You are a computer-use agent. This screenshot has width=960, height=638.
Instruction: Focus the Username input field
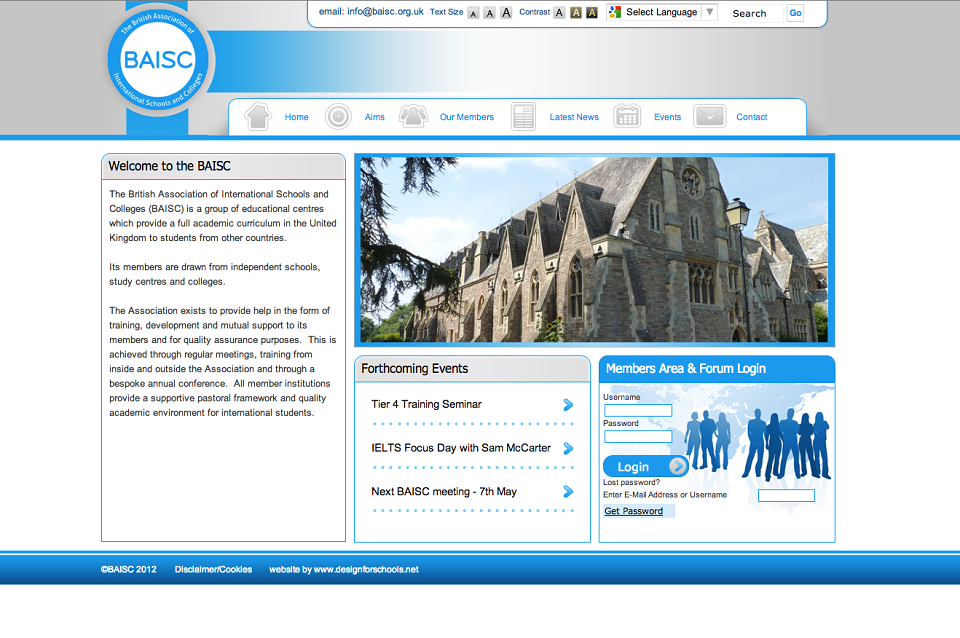638,410
